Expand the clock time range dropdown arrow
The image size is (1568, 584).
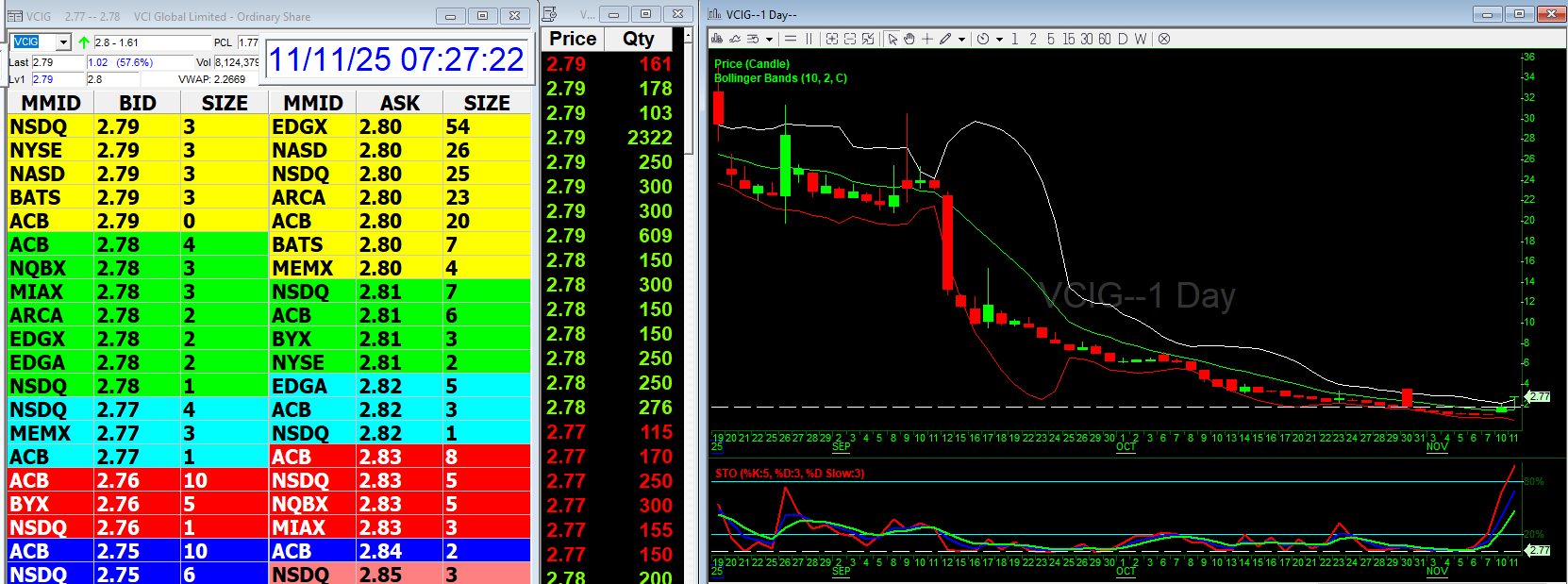pyautogui.click(x=999, y=40)
